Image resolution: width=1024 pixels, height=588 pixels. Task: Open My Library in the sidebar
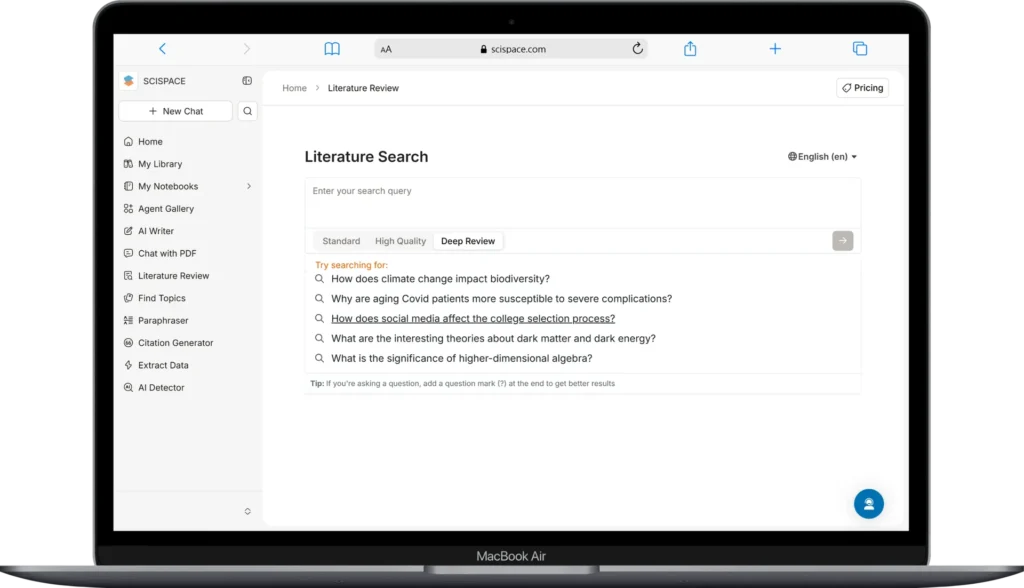160,163
